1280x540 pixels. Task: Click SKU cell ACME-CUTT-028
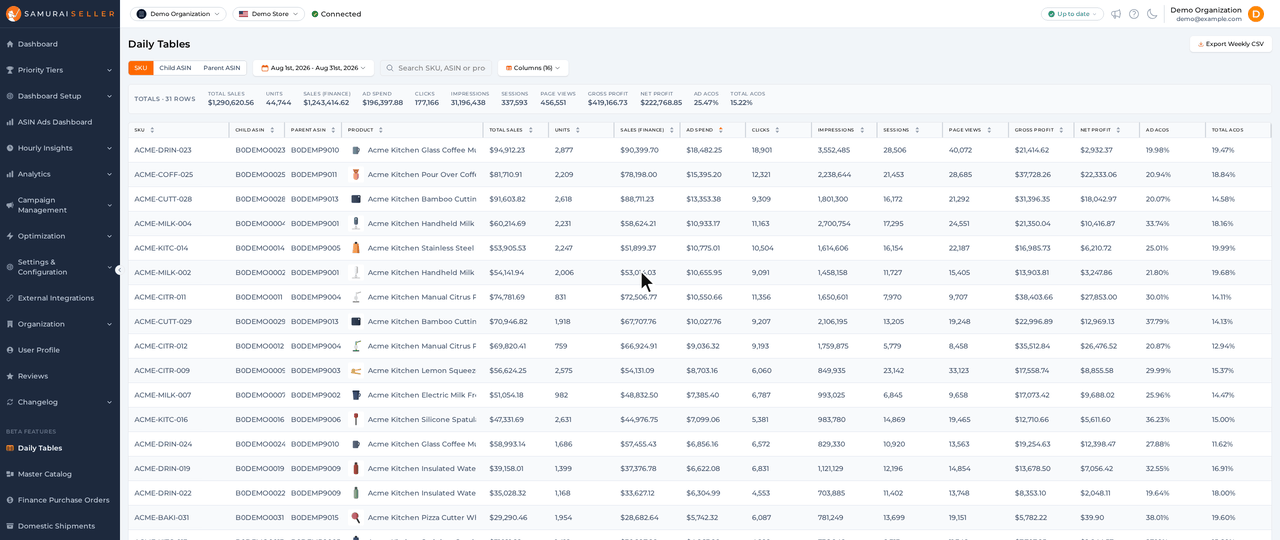[163, 199]
